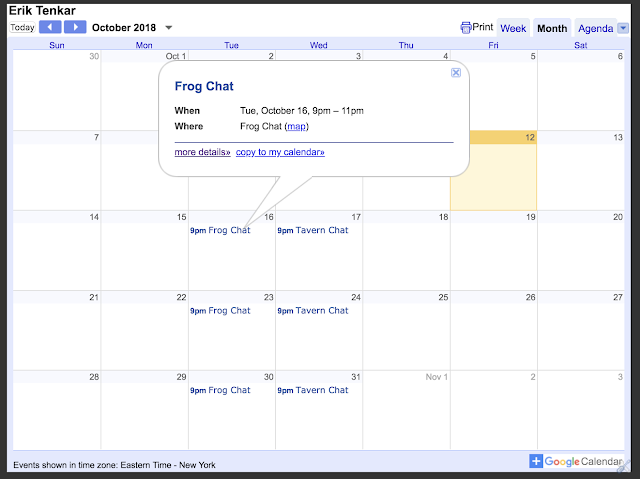Click the Print printer icon
The image size is (640, 479).
[x=465, y=28]
